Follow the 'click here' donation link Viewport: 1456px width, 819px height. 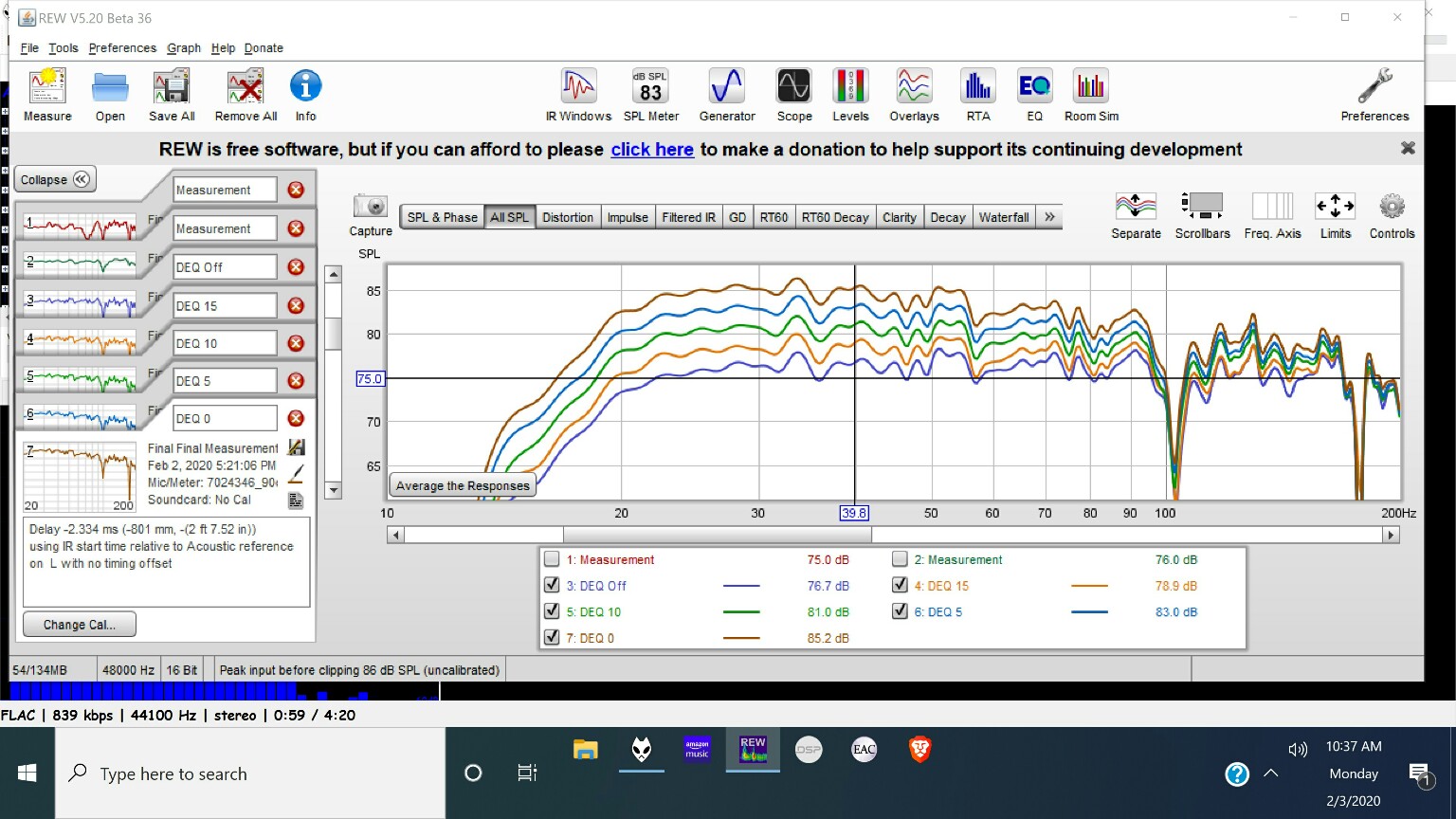point(652,150)
